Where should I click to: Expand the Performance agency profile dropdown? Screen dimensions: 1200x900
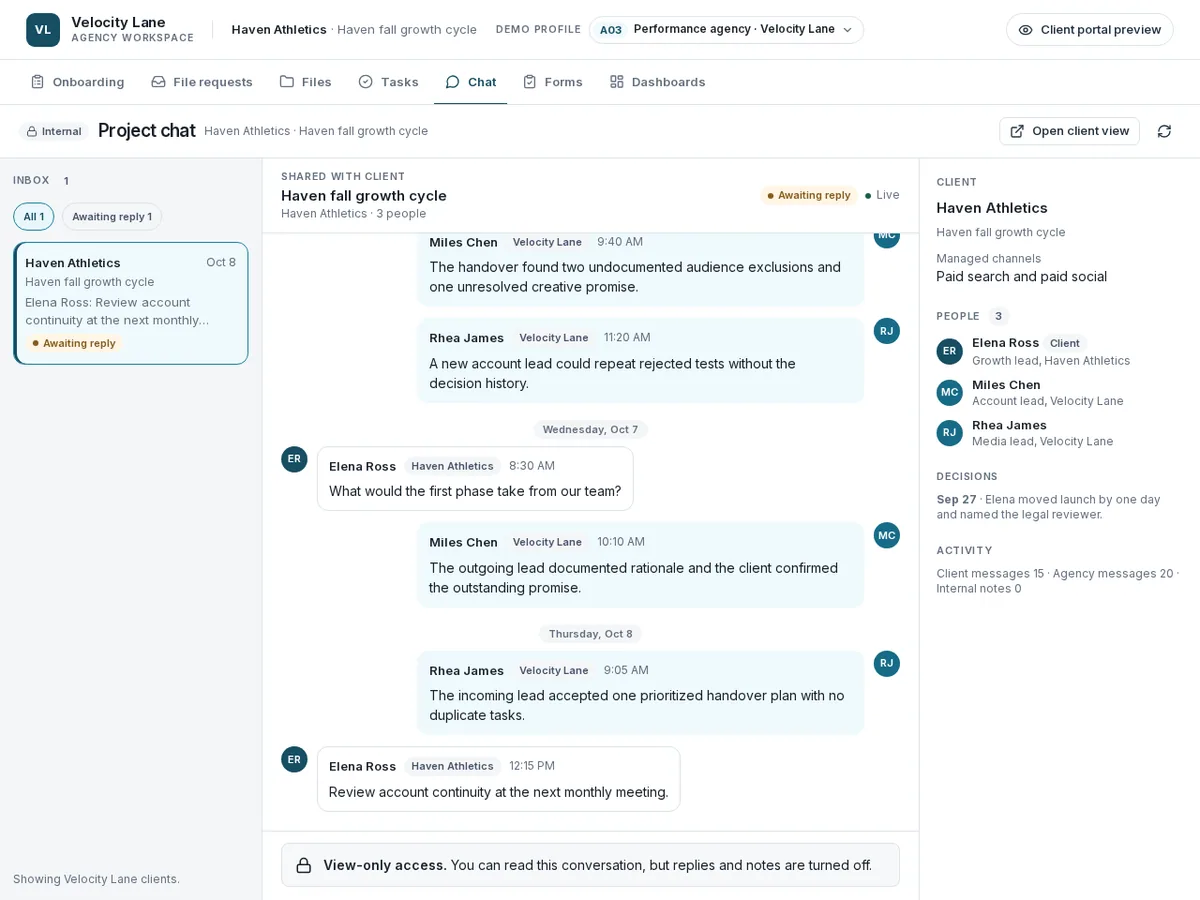coord(726,30)
